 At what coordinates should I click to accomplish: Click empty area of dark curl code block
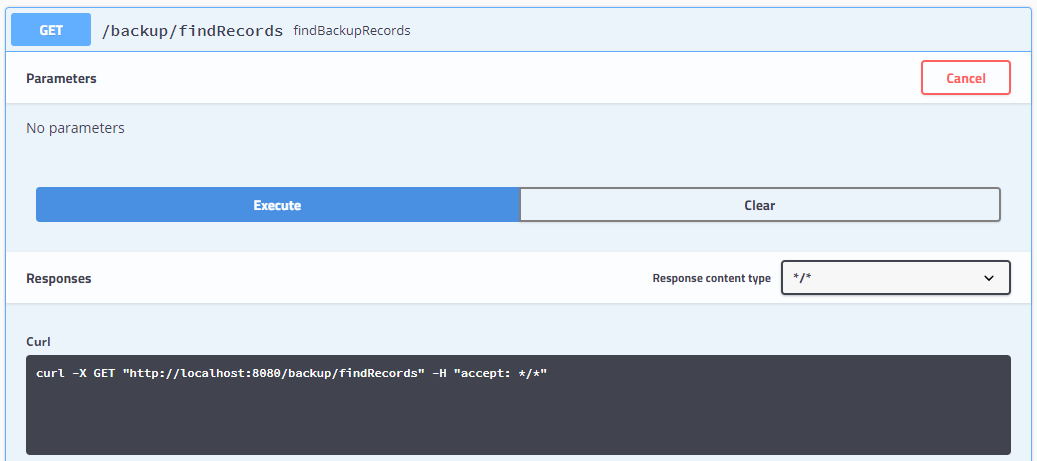(518, 420)
